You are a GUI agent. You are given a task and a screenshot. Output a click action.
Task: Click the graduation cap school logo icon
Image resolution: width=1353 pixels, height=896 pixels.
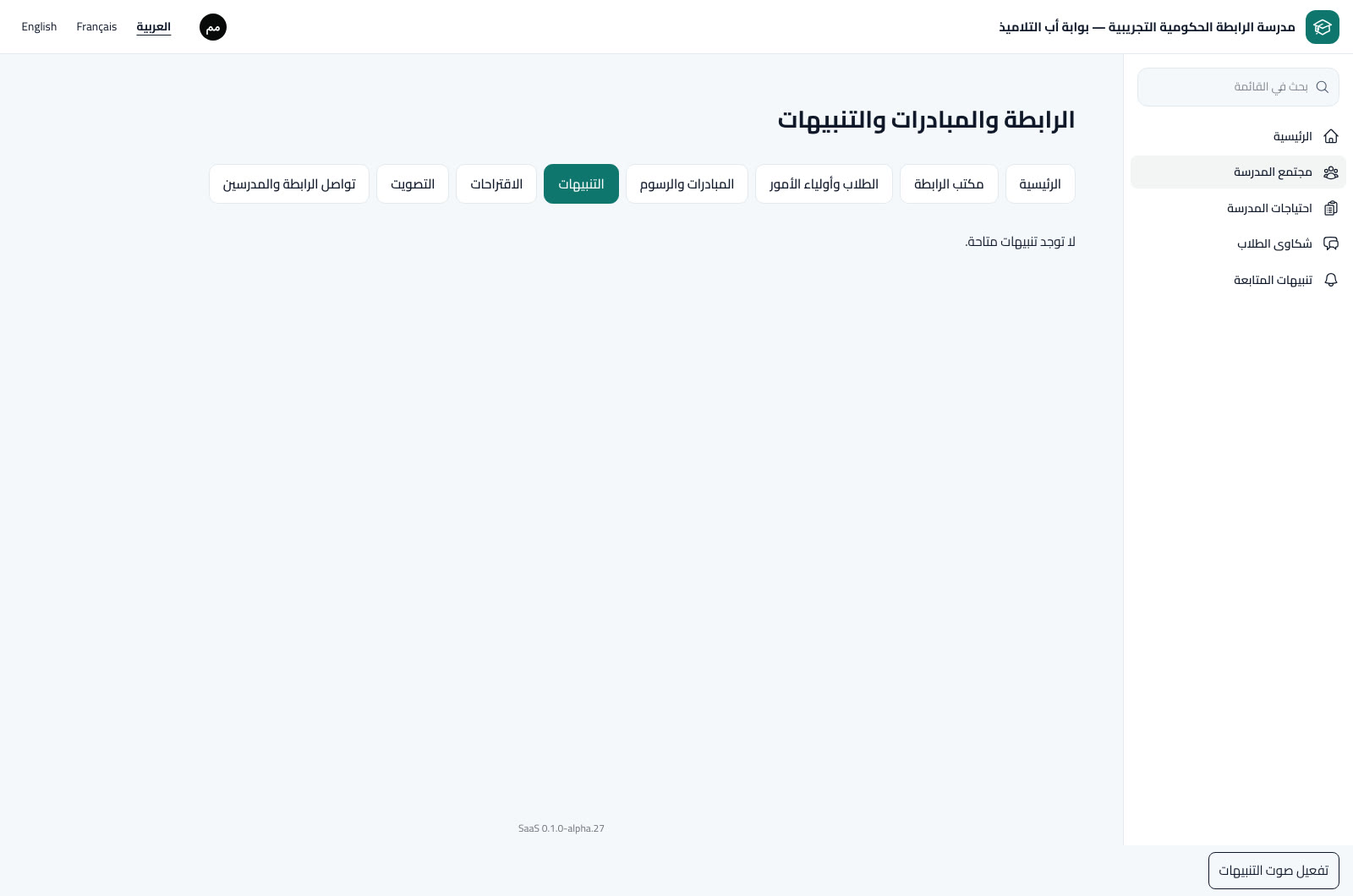tap(1323, 27)
